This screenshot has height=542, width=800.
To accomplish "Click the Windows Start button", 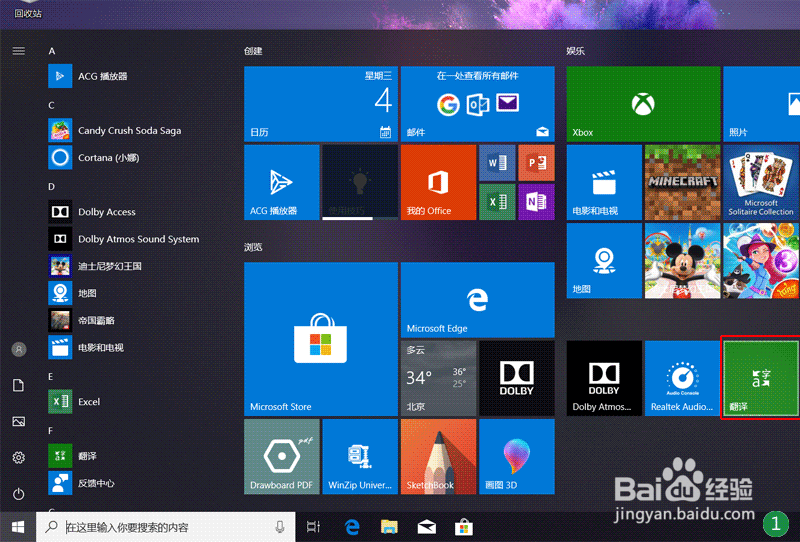I will [x=18, y=527].
